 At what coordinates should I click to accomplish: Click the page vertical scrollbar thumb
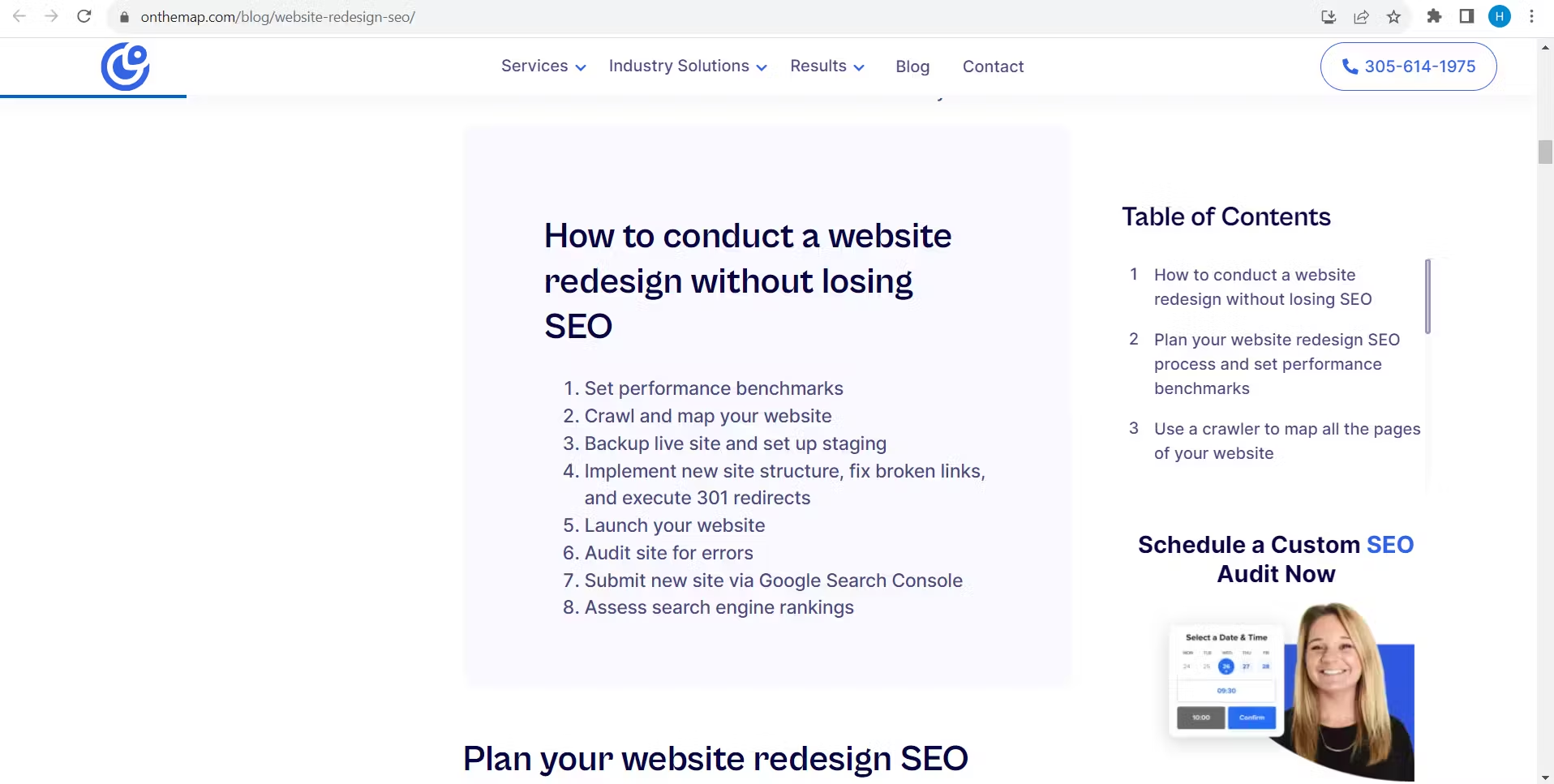1545,152
